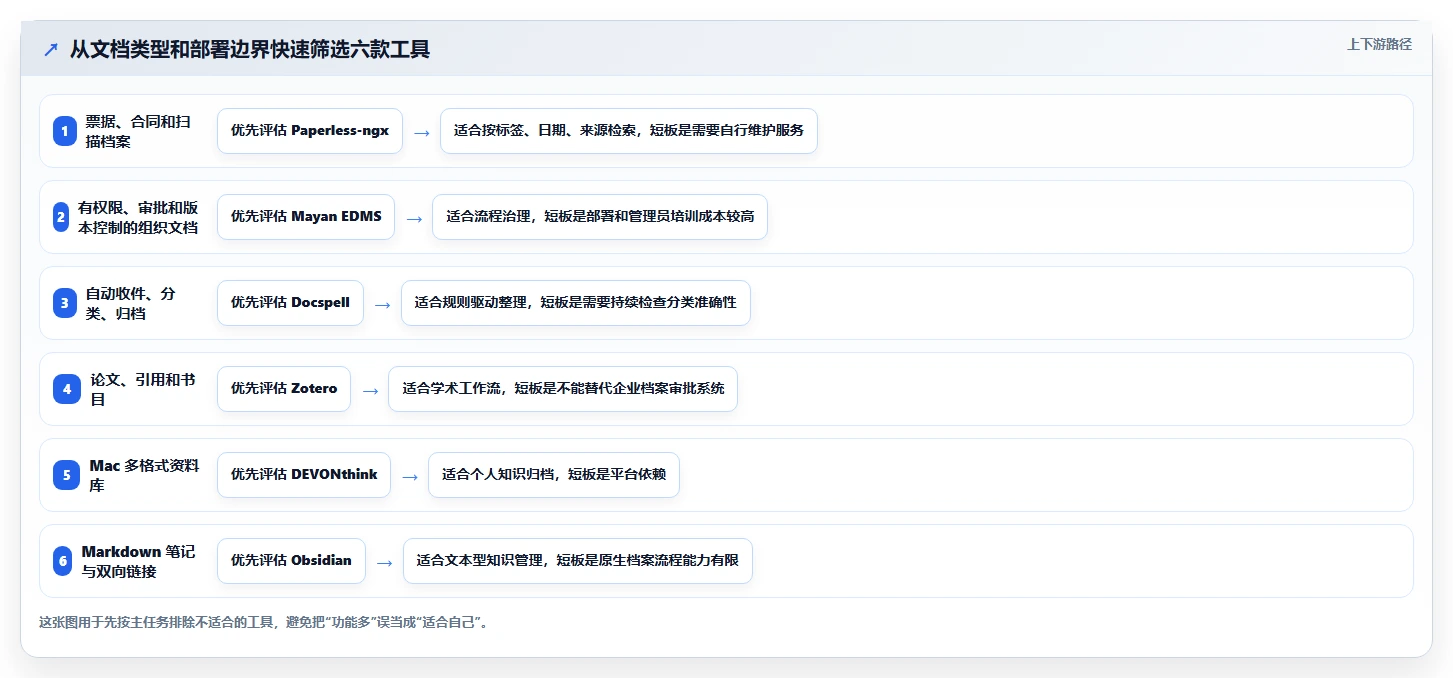
Task: Click the Mac 多格式资料库 label
Action: click(144, 475)
